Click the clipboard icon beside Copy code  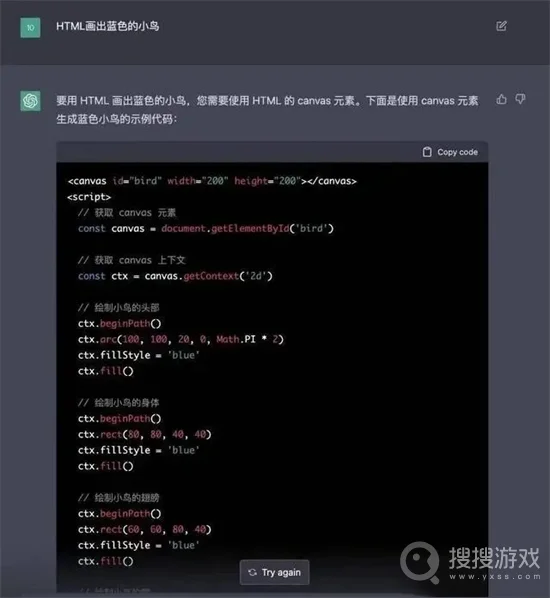pyautogui.click(x=427, y=152)
